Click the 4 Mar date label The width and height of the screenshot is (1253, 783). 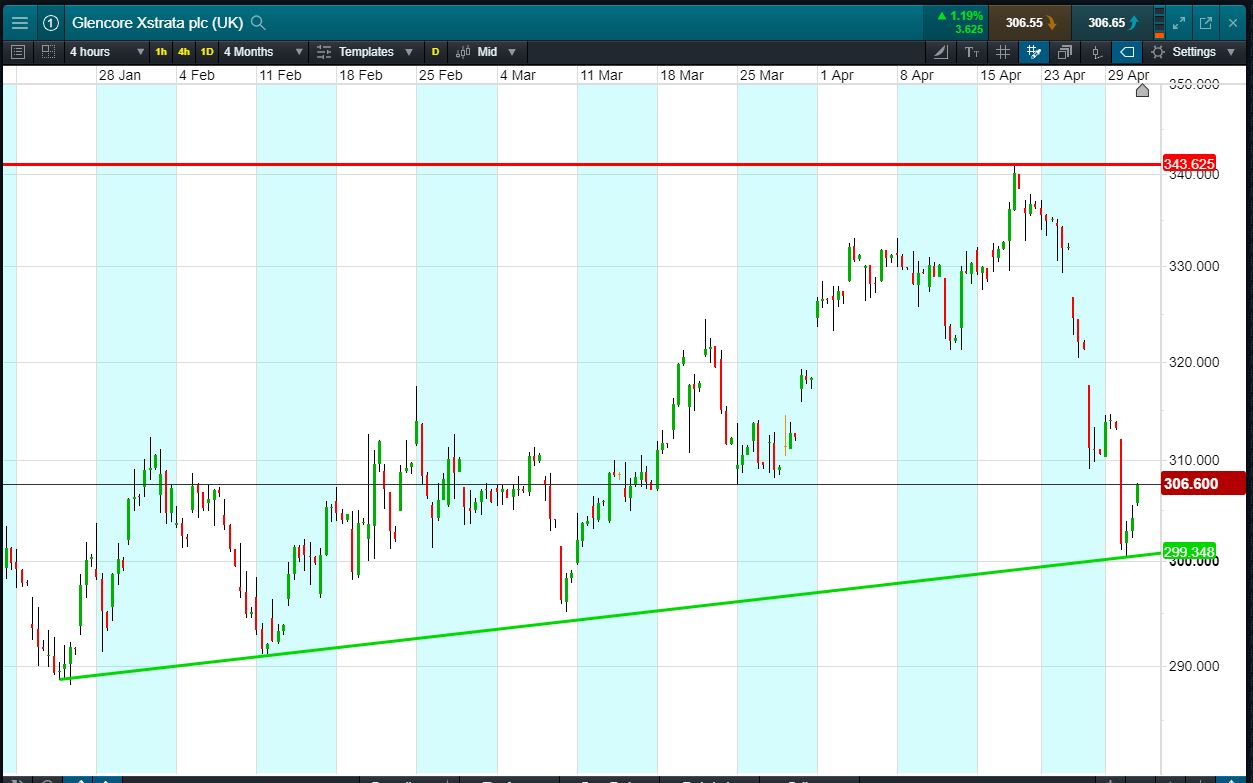tap(517, 75)
